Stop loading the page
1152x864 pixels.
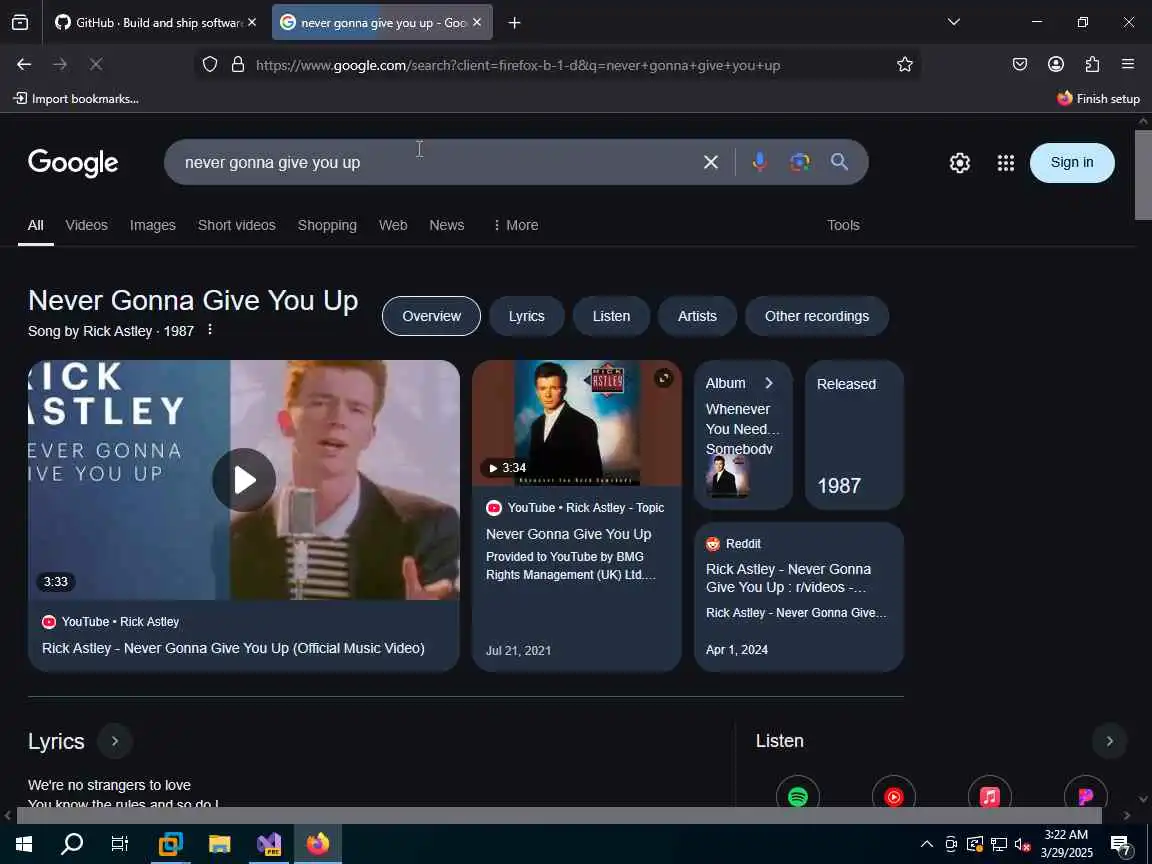click(x=96, y=65)
